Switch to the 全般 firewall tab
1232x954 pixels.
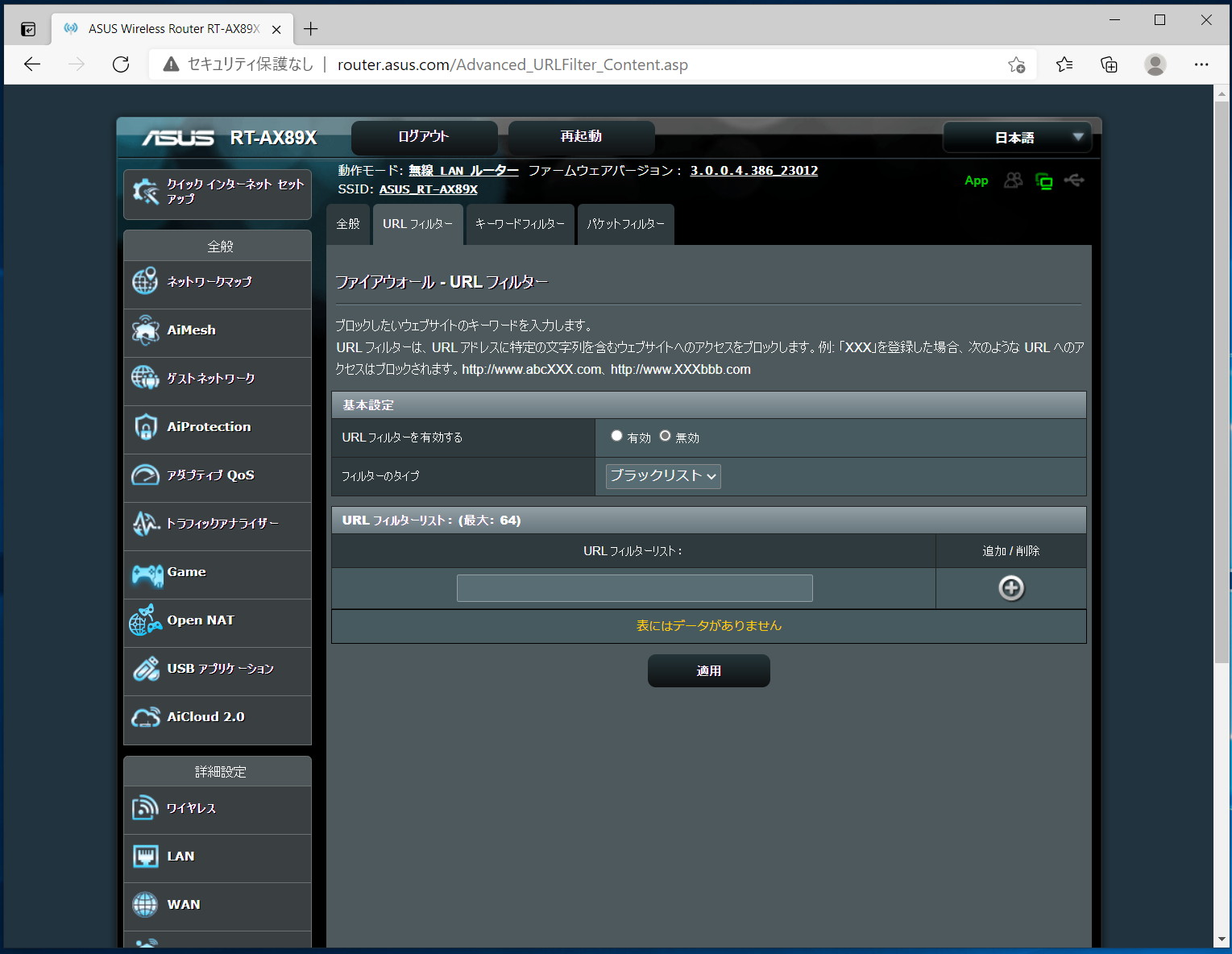pyautogui.click(x=348, y=224)
